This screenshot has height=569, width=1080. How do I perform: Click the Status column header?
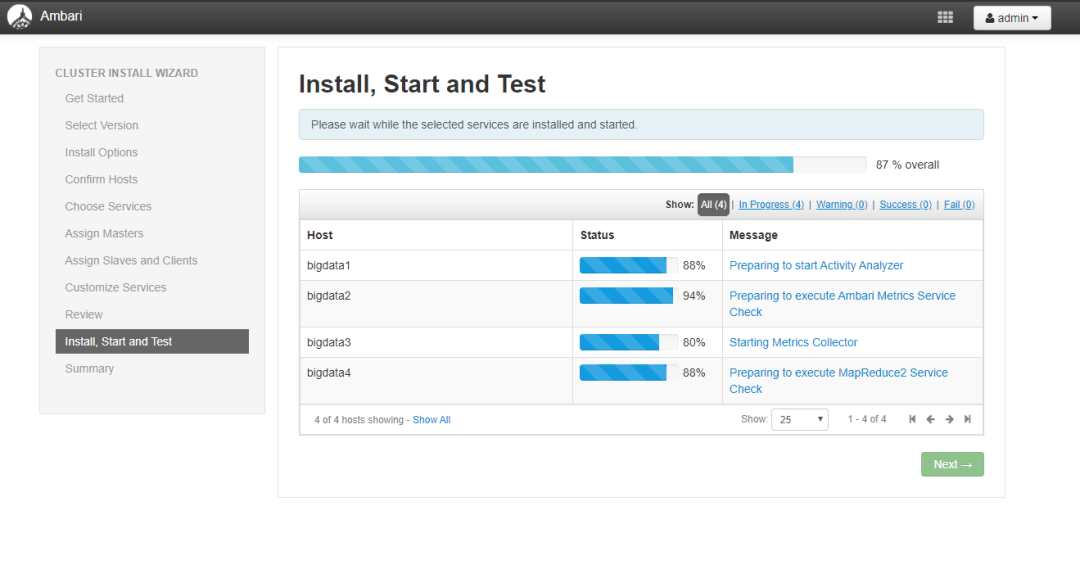click(647, 235)
